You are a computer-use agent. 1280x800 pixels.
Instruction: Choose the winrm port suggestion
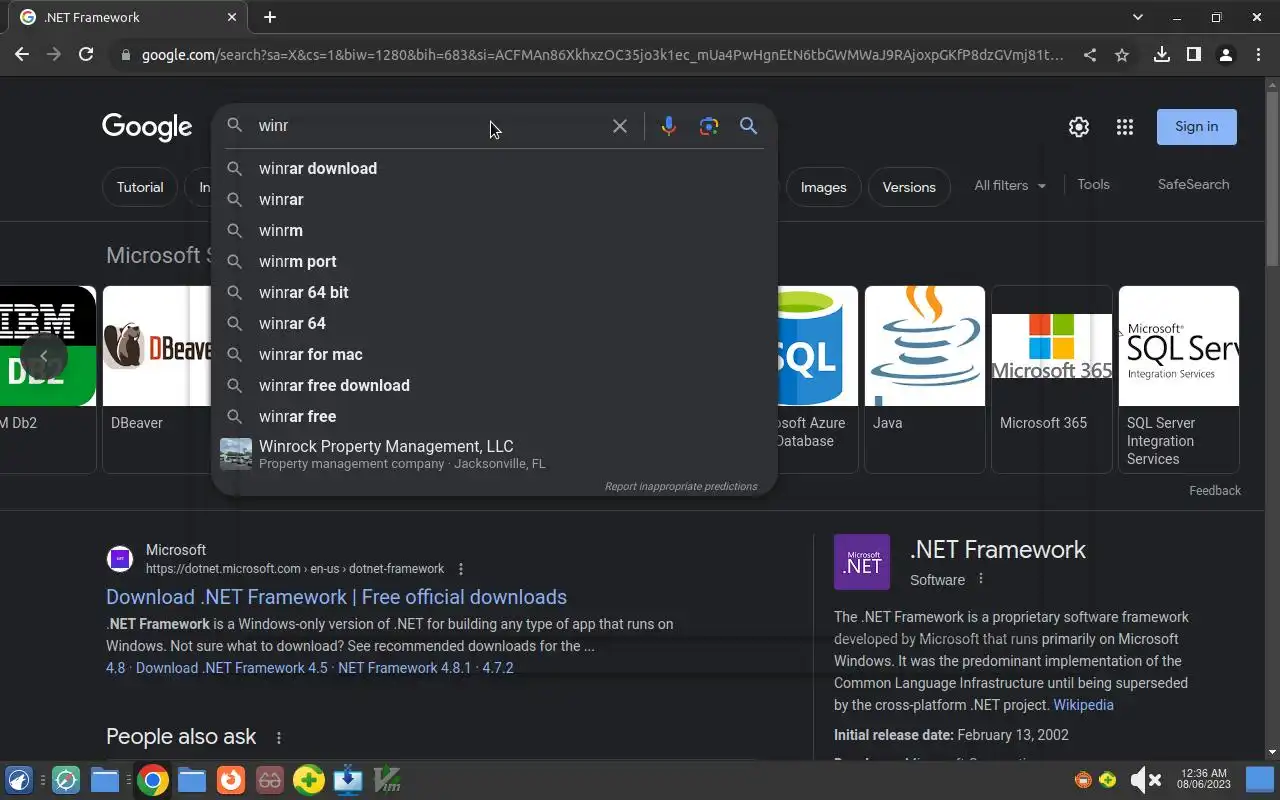click(x=494, y=261)
